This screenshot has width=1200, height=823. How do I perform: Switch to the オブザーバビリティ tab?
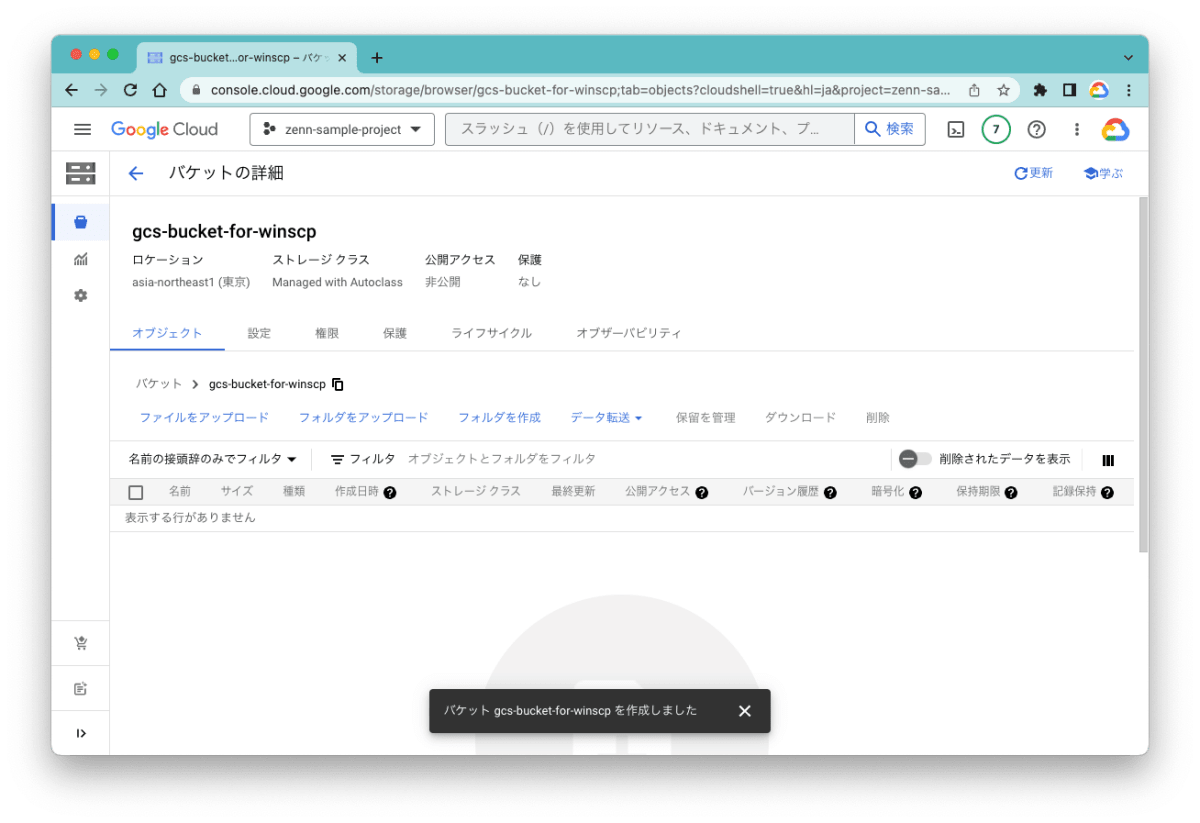[x=628, y=333]
